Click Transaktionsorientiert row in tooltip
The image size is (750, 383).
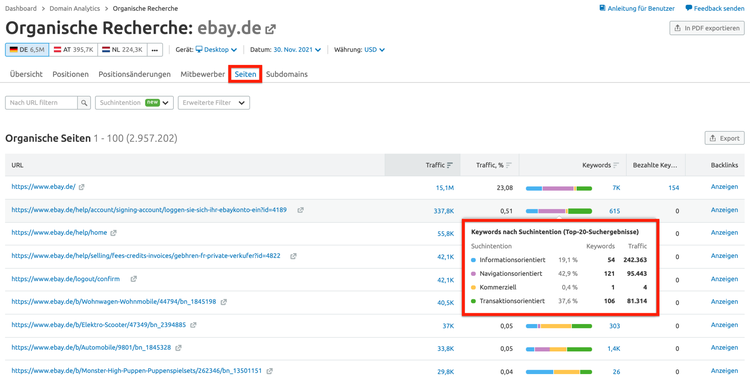559,301
